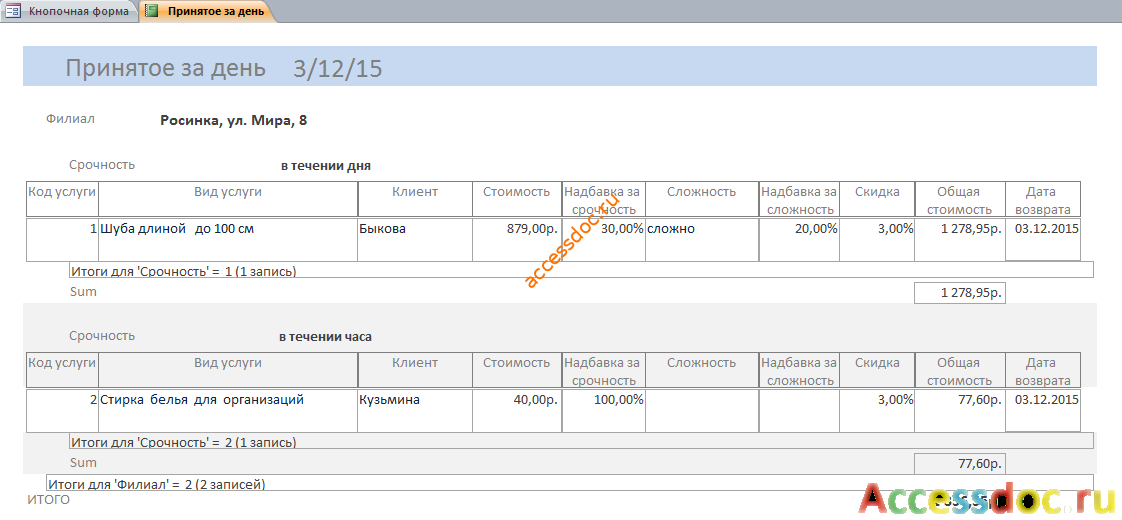The image size is (1122, 520).
Task: Switch to the Кнопочная форма tab
Action: click(x=70, y=11)
